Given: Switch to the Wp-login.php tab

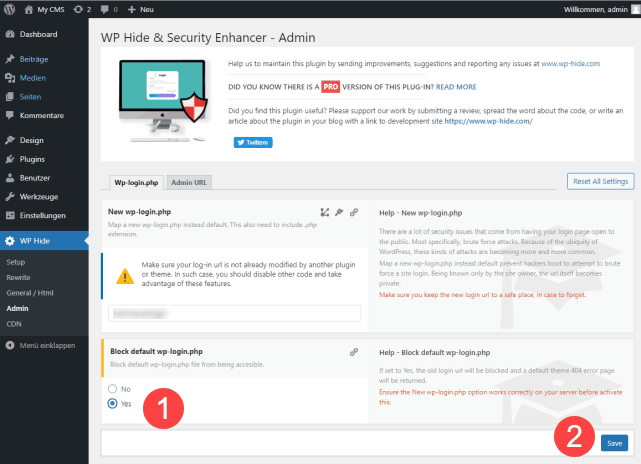Looking at the screenshot, I should tap(136, 183).
